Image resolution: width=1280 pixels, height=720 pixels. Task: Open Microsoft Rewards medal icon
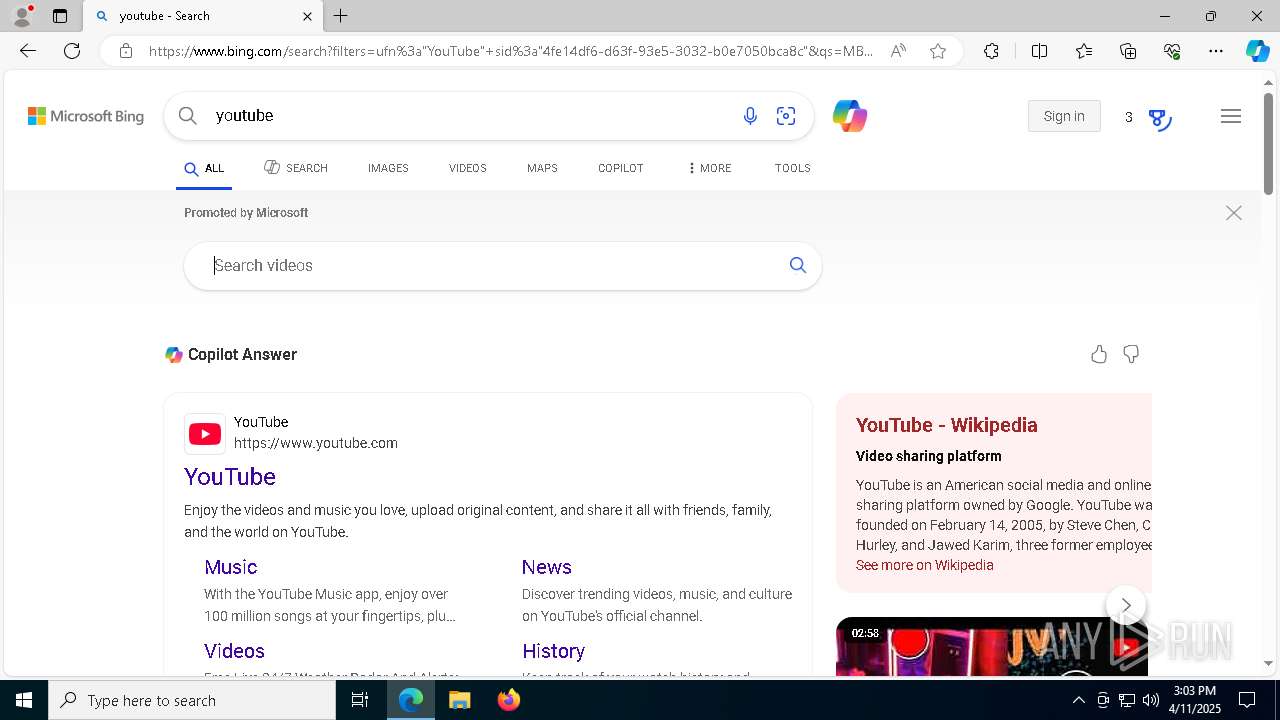coord(1160,119)
